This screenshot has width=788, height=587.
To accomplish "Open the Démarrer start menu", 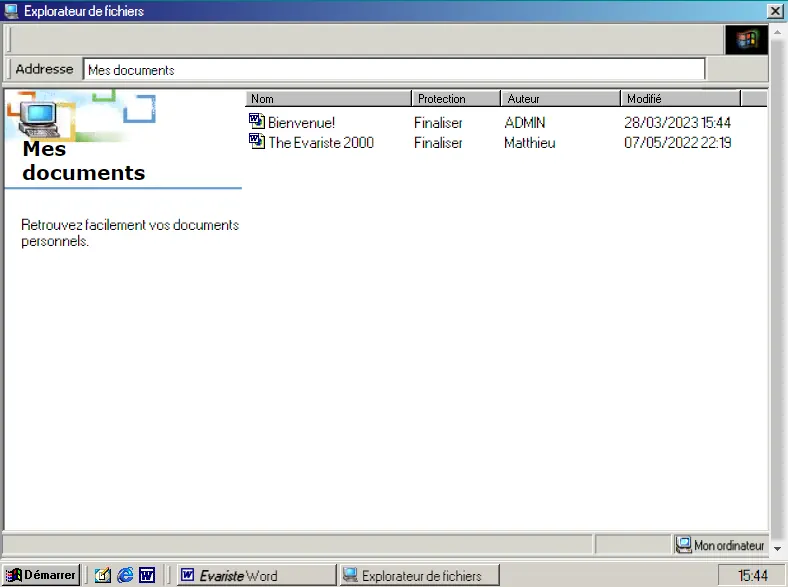I will tap(41, 575).
